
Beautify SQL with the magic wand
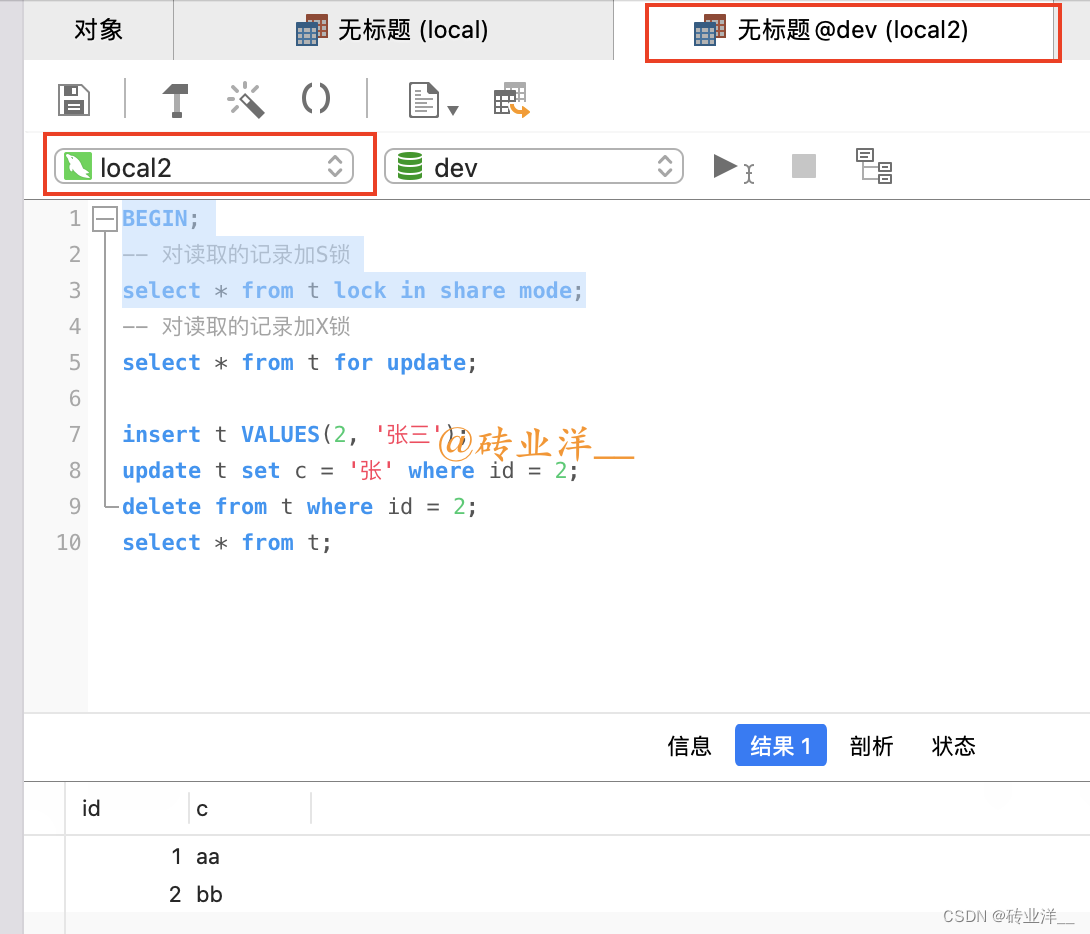[x=246, y=100]
